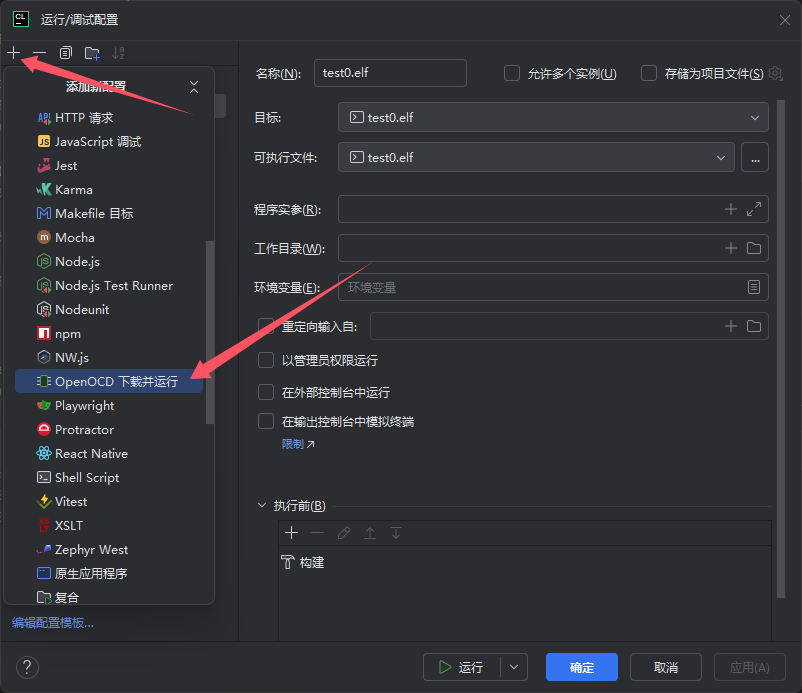Choose Shell Script configuration type
The image size is (802, 693).
click(109, 478)
